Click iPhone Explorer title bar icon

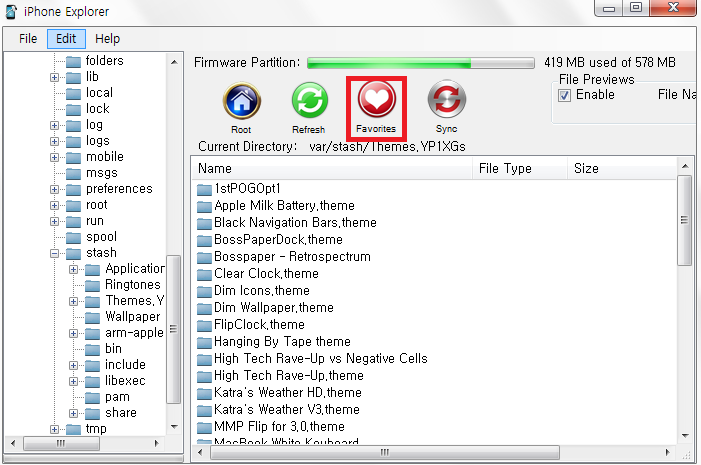(11, 12)
